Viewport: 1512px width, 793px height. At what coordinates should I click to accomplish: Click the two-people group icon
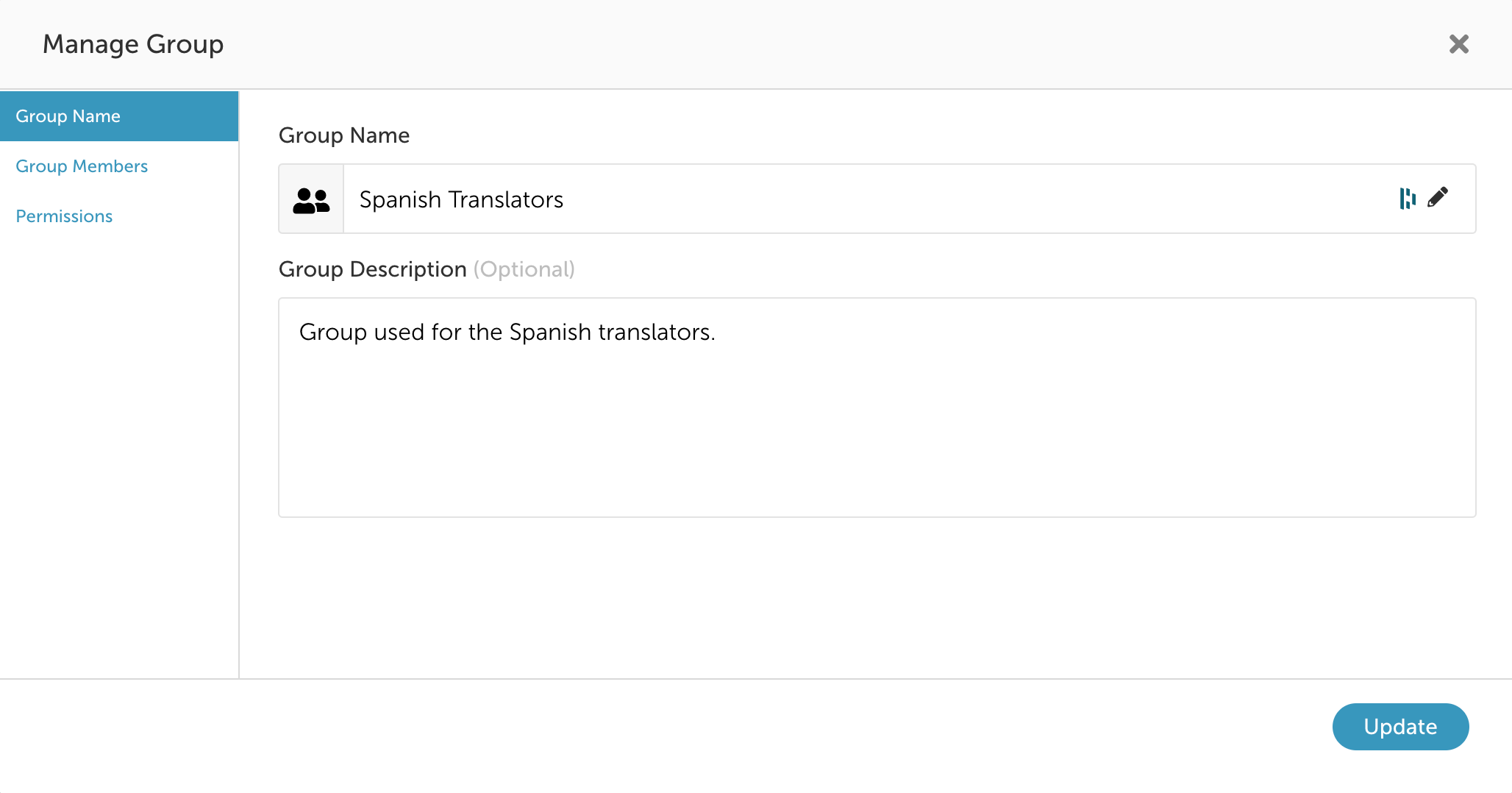311,199
